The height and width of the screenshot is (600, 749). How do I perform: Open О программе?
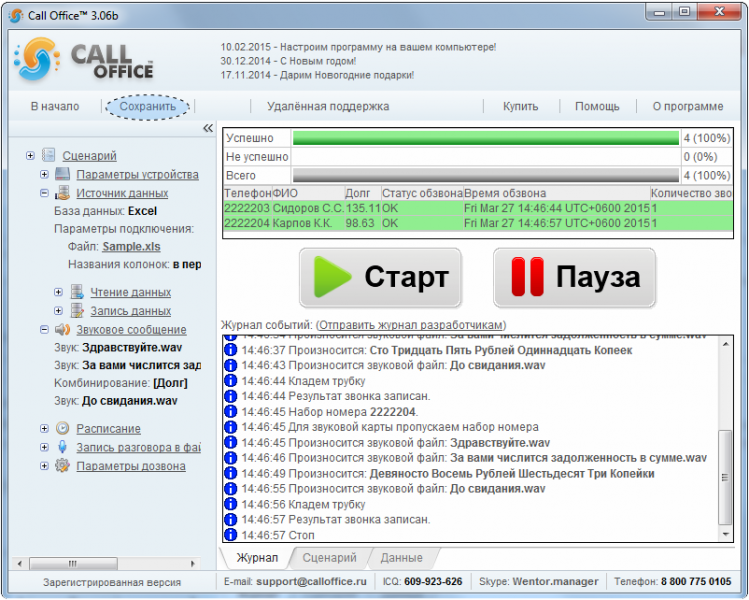688,107
